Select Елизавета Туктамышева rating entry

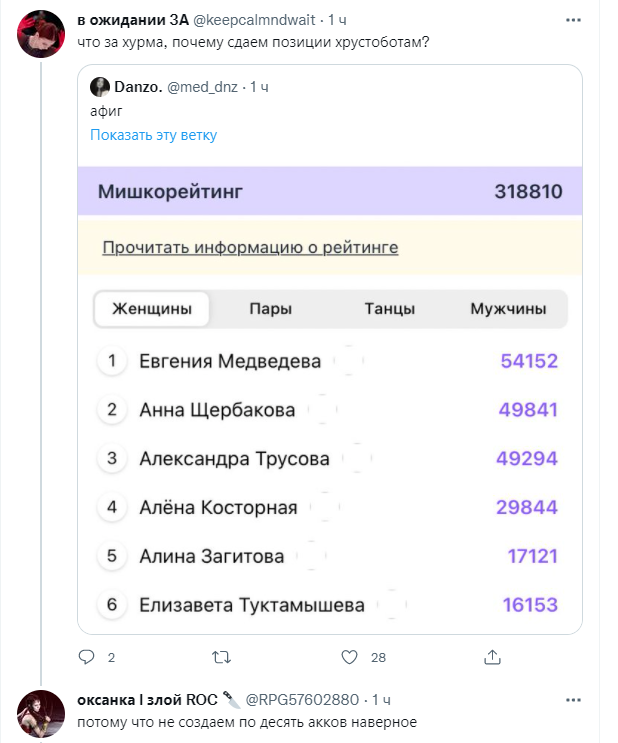(251, 605)
